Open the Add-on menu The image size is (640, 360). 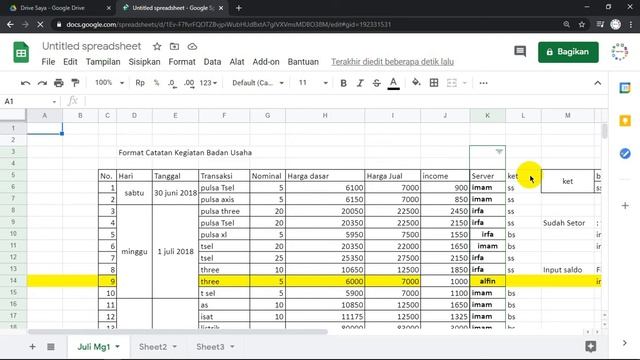pyautogui.click(x=266, y=62)
